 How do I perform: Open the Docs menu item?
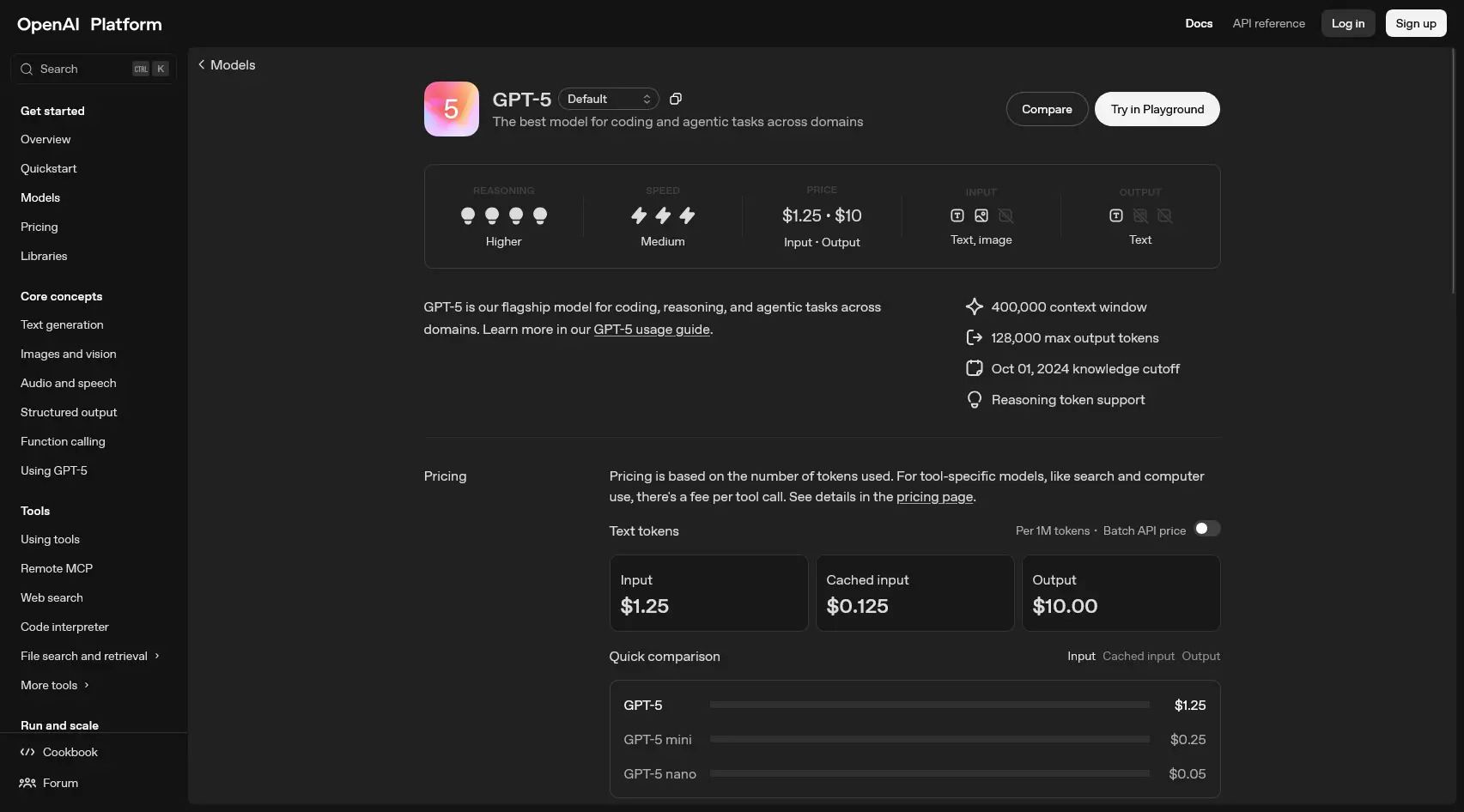pos(1199,23)
